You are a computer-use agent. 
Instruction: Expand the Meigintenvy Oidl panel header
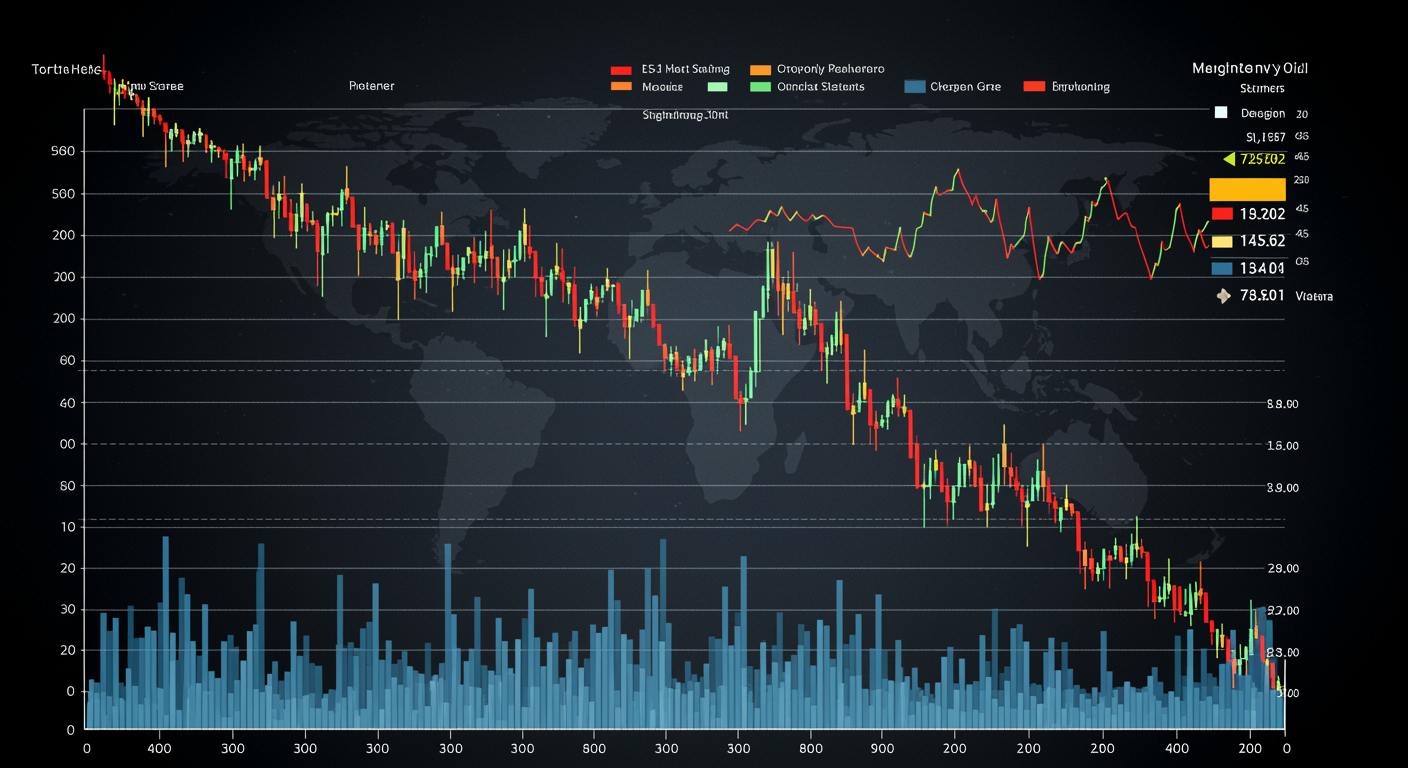1249,69
